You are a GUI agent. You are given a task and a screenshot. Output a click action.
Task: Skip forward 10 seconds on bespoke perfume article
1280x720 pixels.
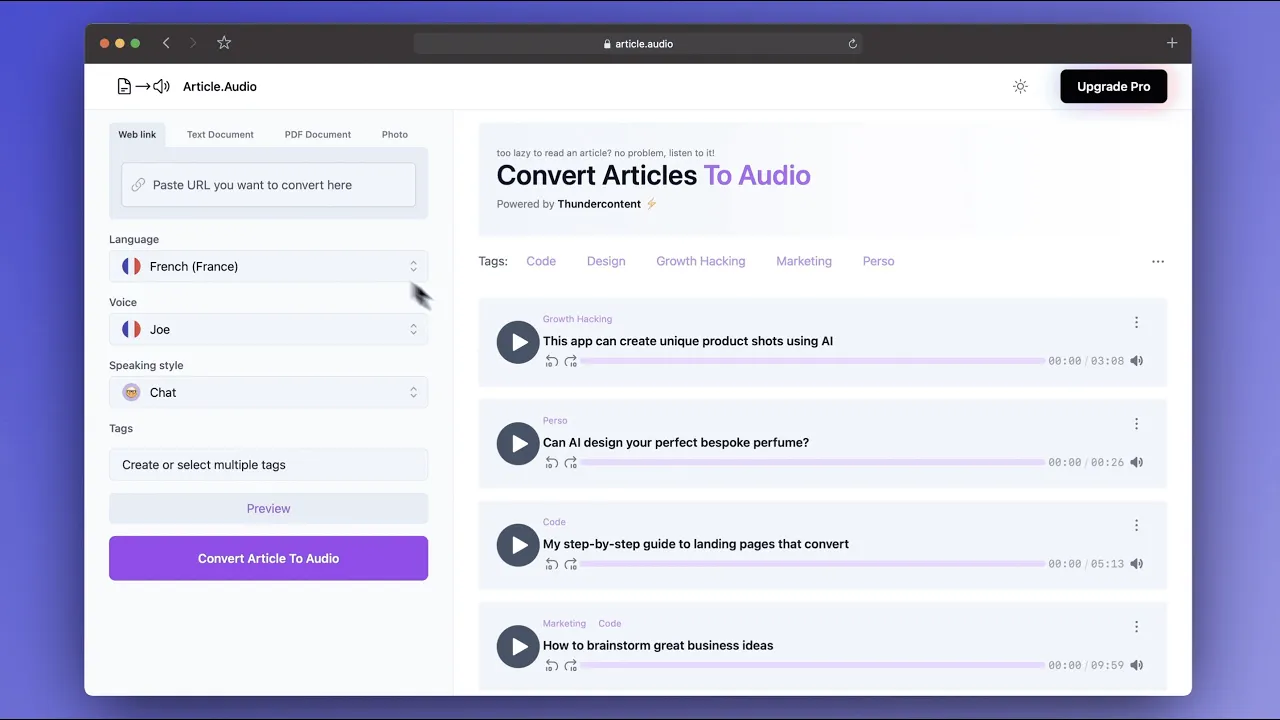click(x=570, y=463)
